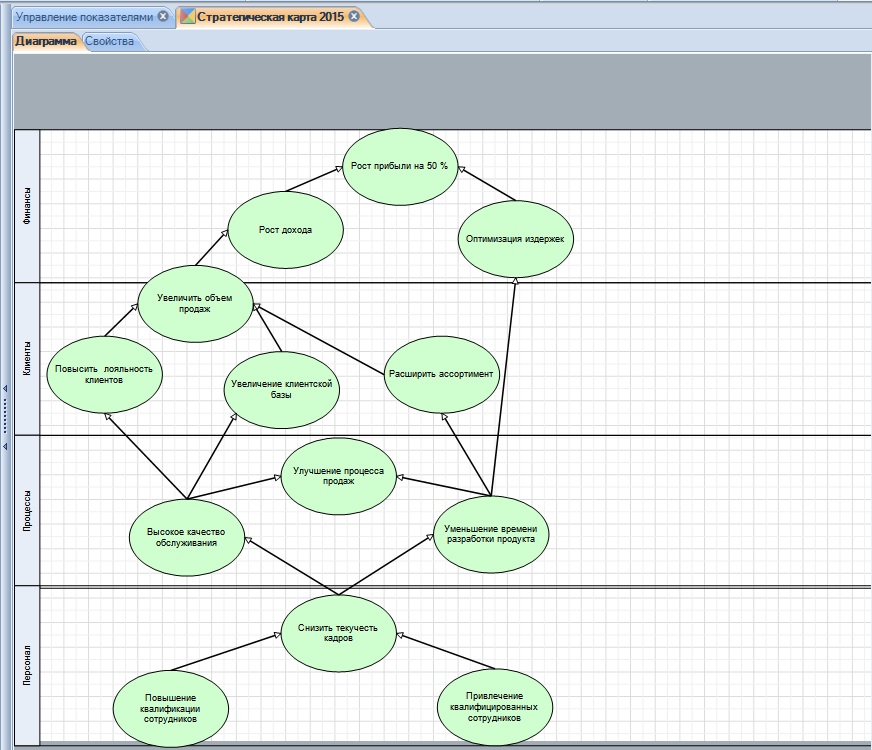Select the Снизить текучесть кадров node

coord(338,634)
